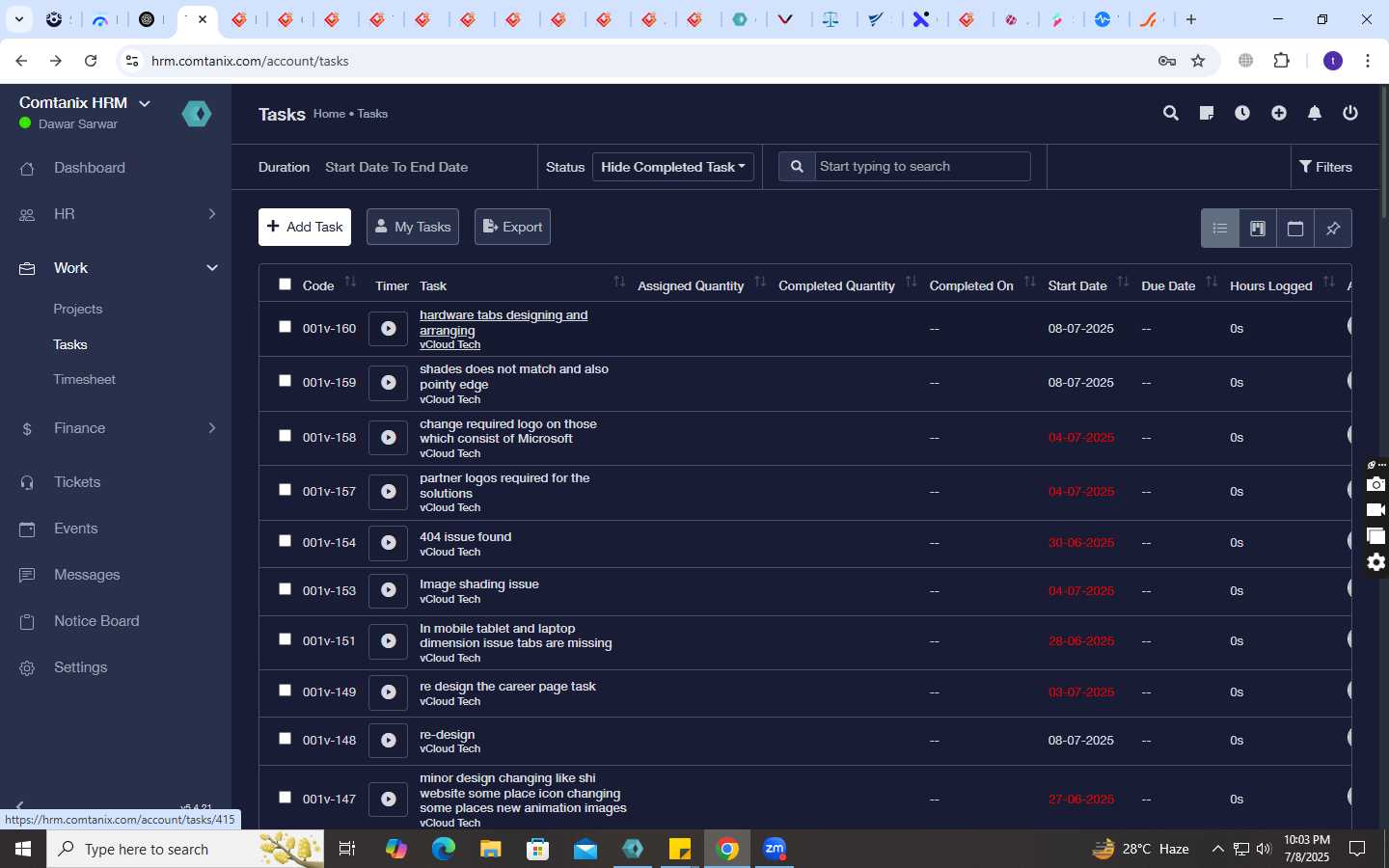Open the Hide Completed Task status dropdown
Viewport: 1389px width, 868px height.
(673, 167)
